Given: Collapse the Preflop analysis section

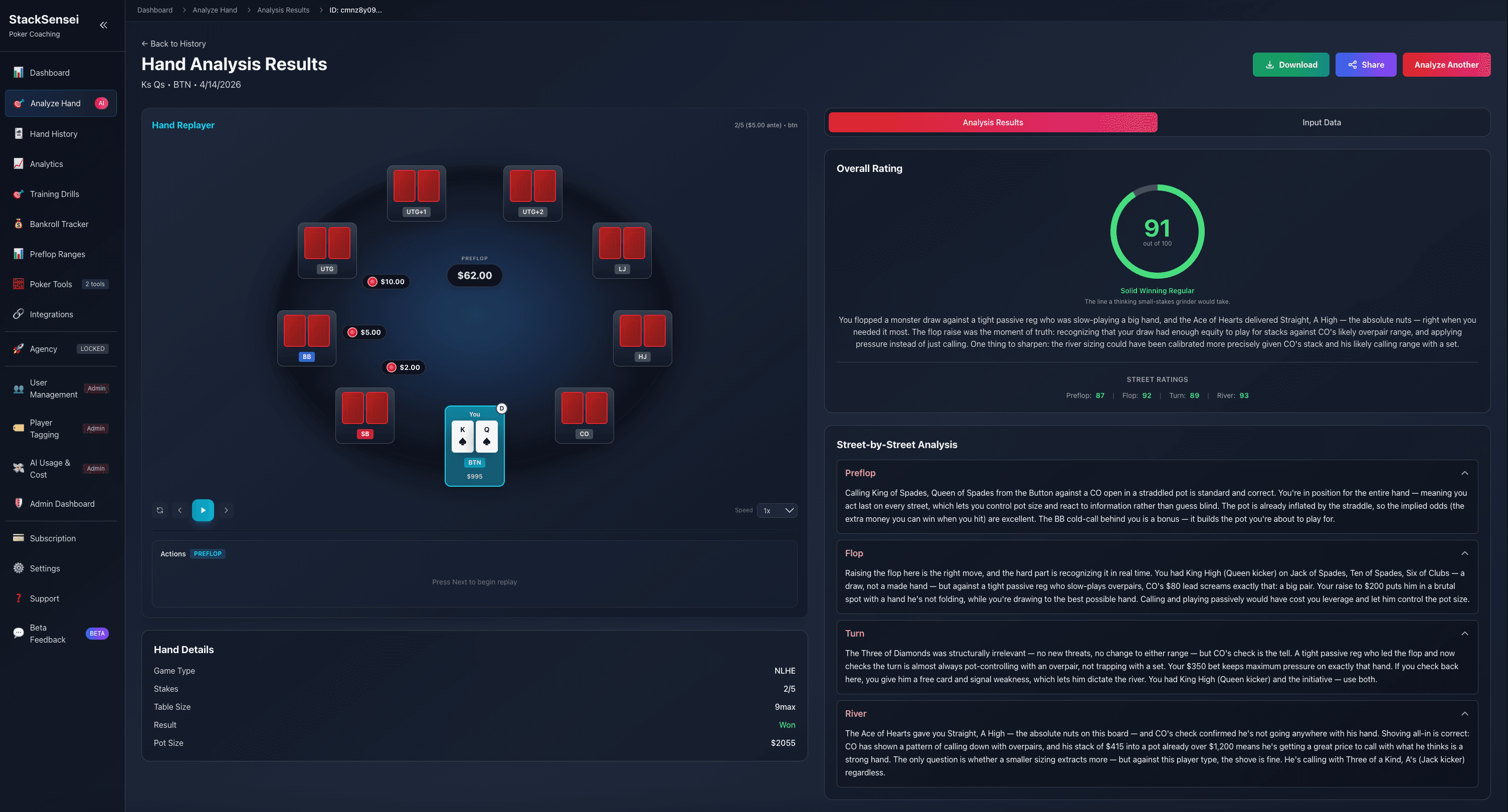Looking at the screenshot, I should click(1464, 473).
